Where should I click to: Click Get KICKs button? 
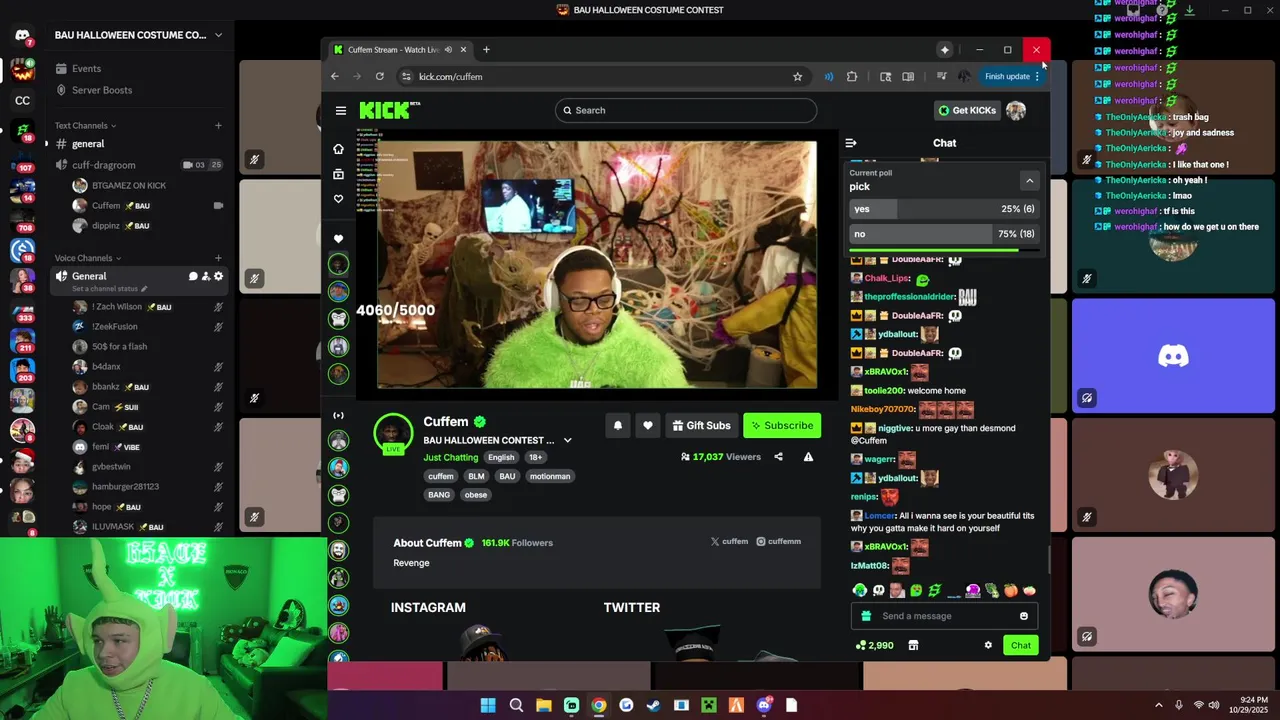pos(966,110)
